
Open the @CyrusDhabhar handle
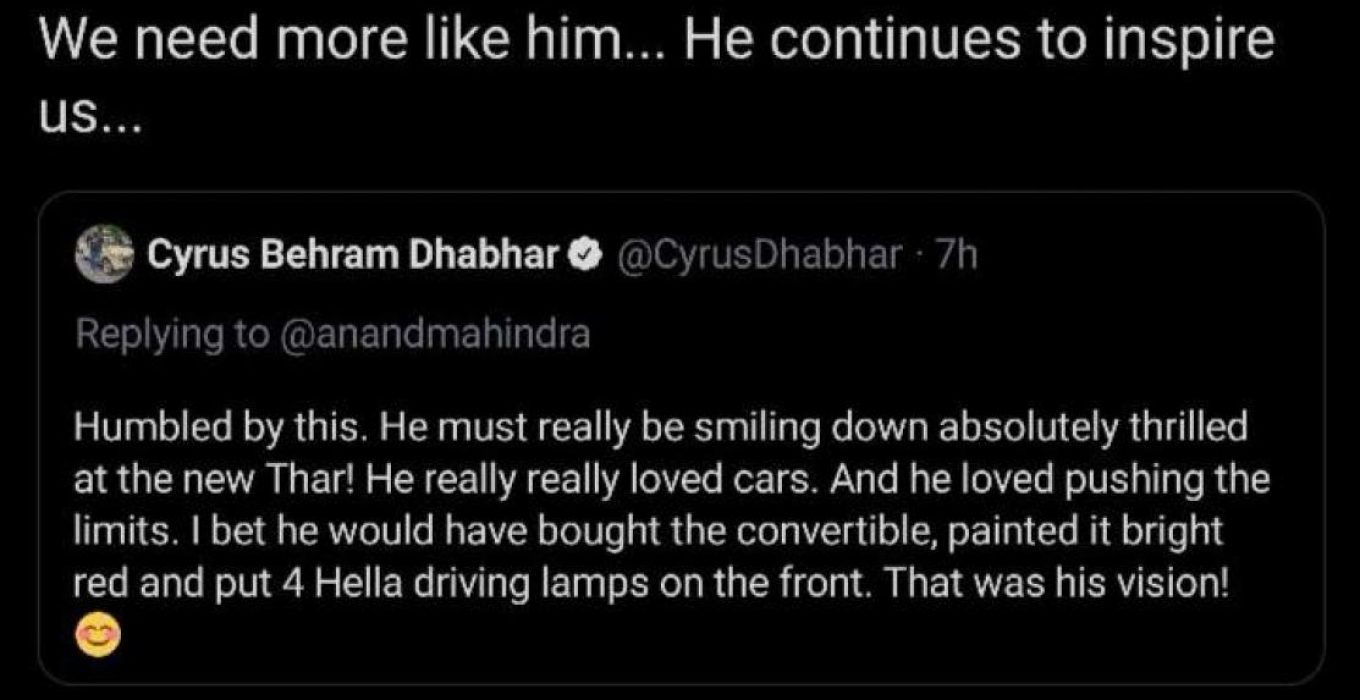click(x=761, y=257)
